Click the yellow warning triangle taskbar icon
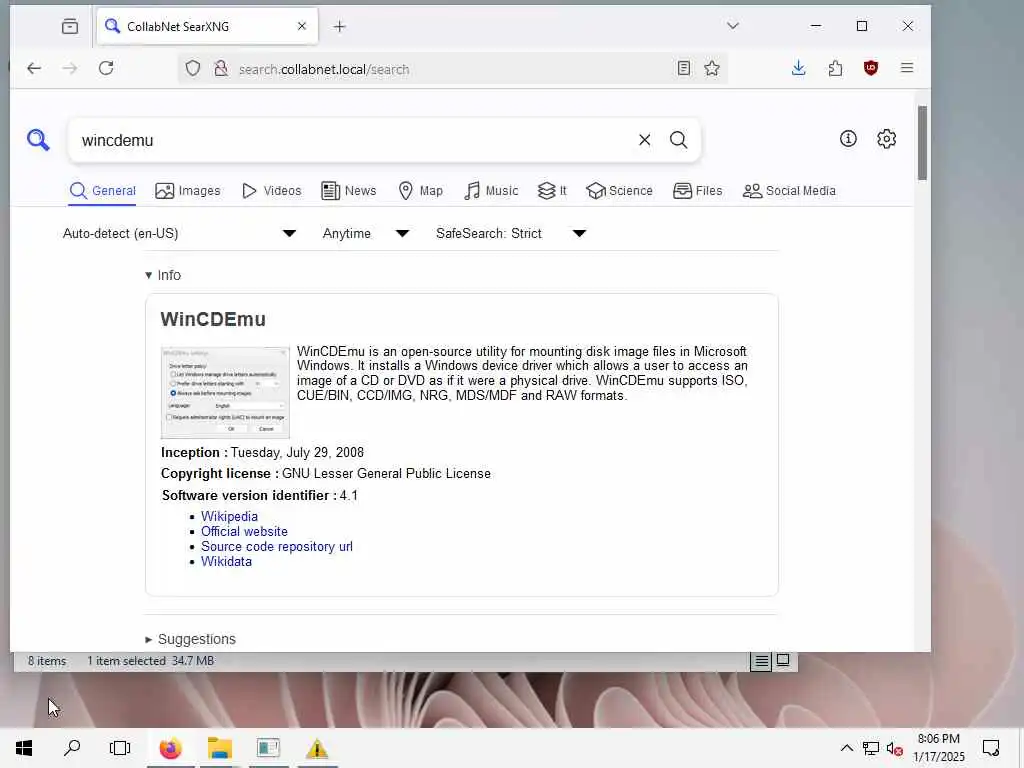Screen dimensions: 1024x768 [317, 748]
